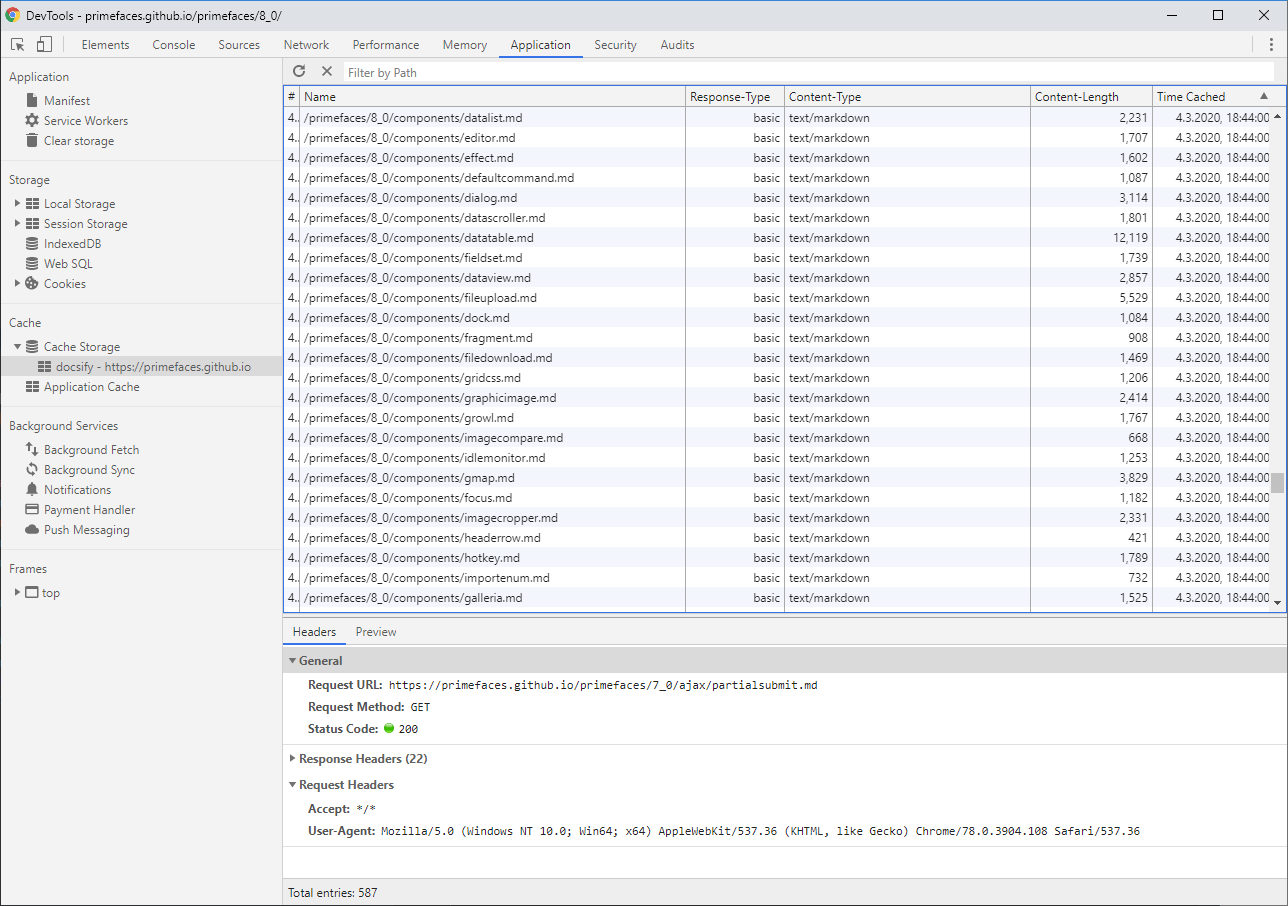Click the Notifications bell icon
1288x906 pixels.
pos(32,490)
